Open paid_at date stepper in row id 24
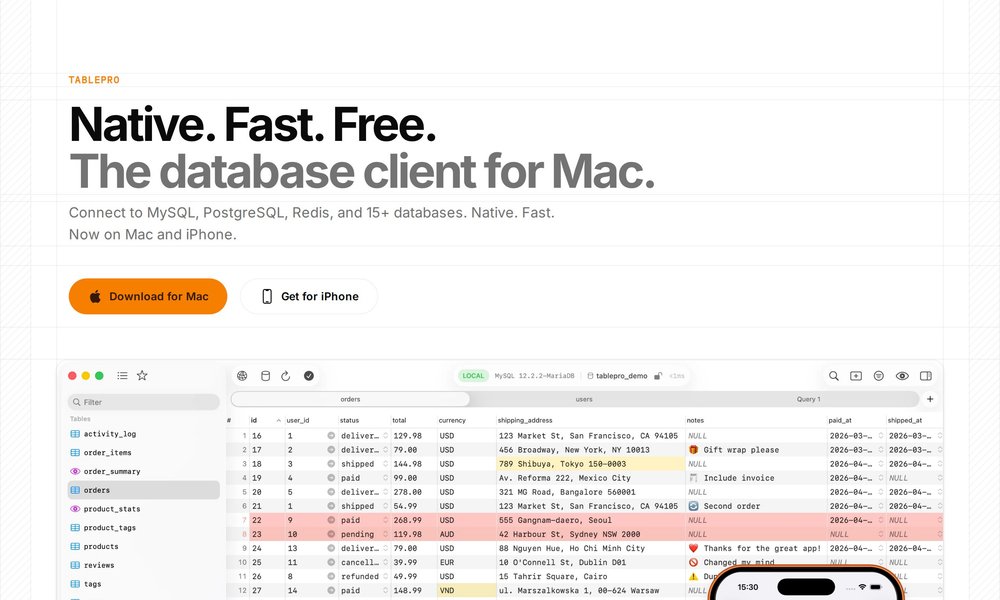This screenshot has width=1000, height=600. [x=881, y=548]
